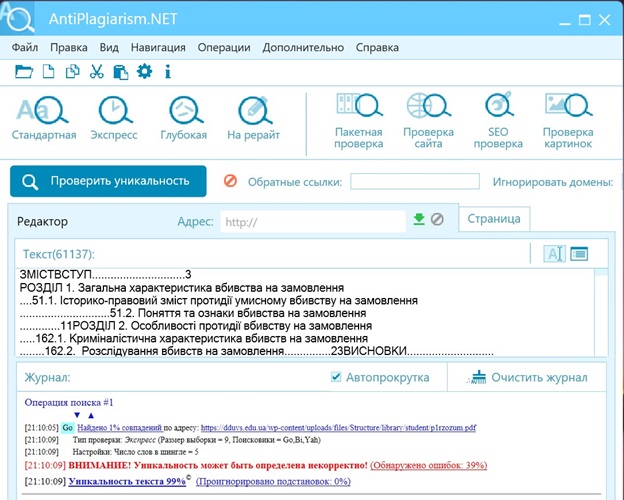Select the Глубокая check mode

click(184, 119)
